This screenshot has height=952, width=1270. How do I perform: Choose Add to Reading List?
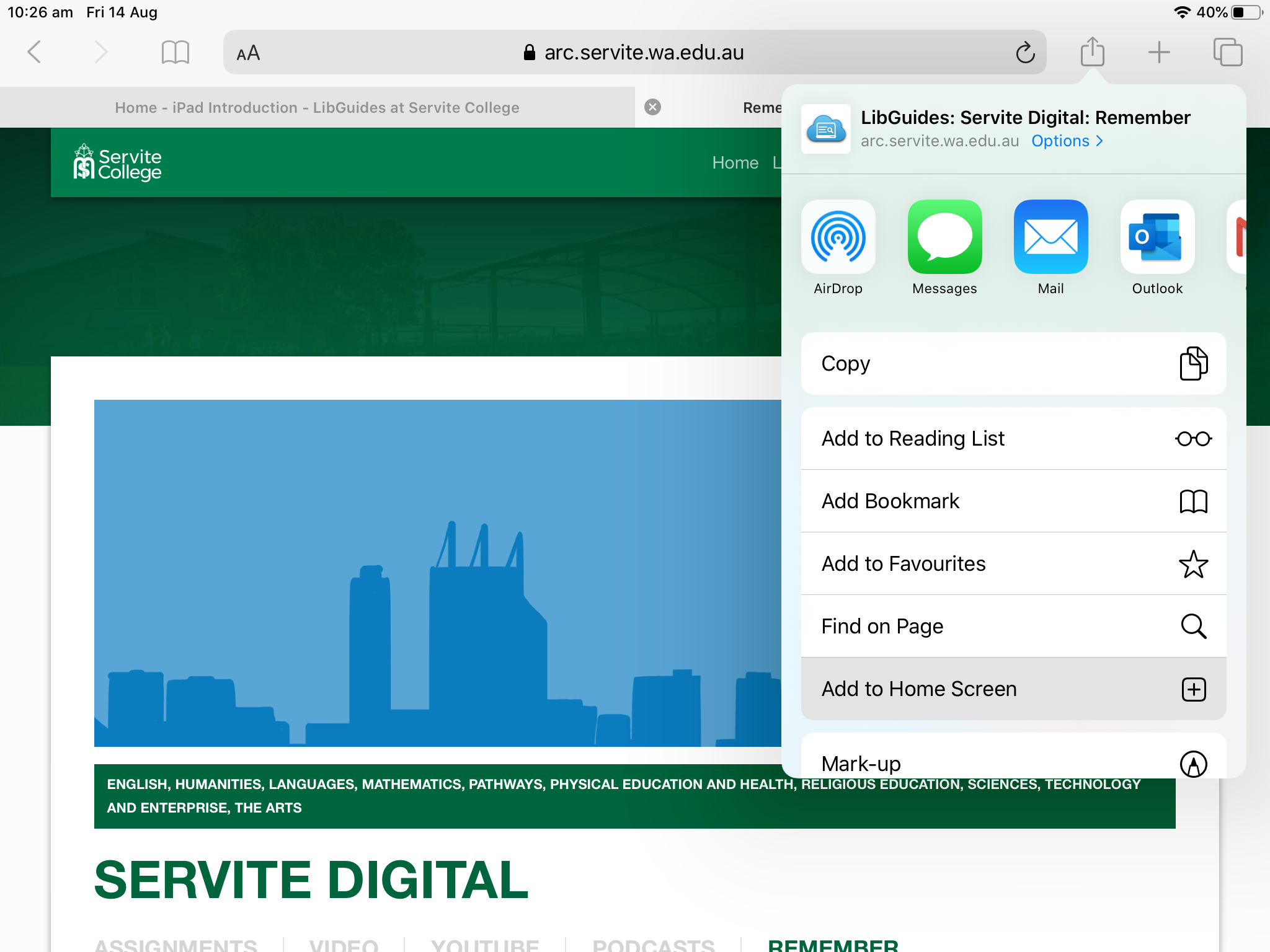pyautogui.click(x=1013, y=439)
